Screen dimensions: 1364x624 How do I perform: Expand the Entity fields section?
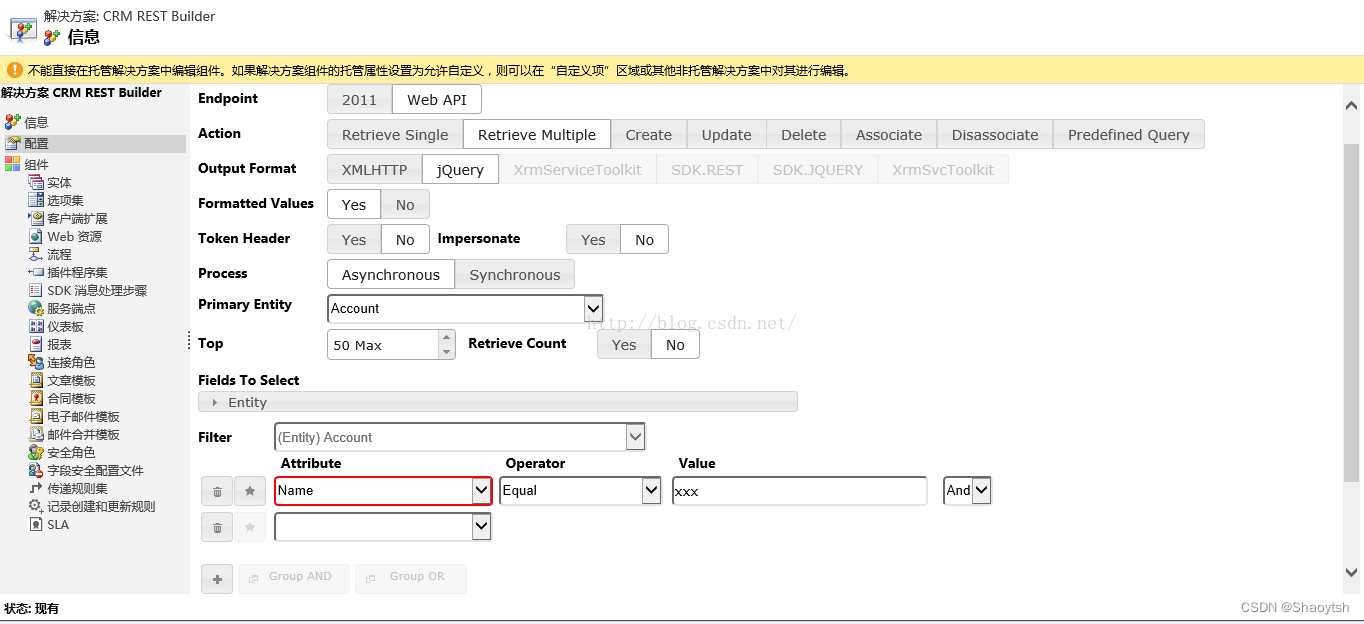(215, 401)
